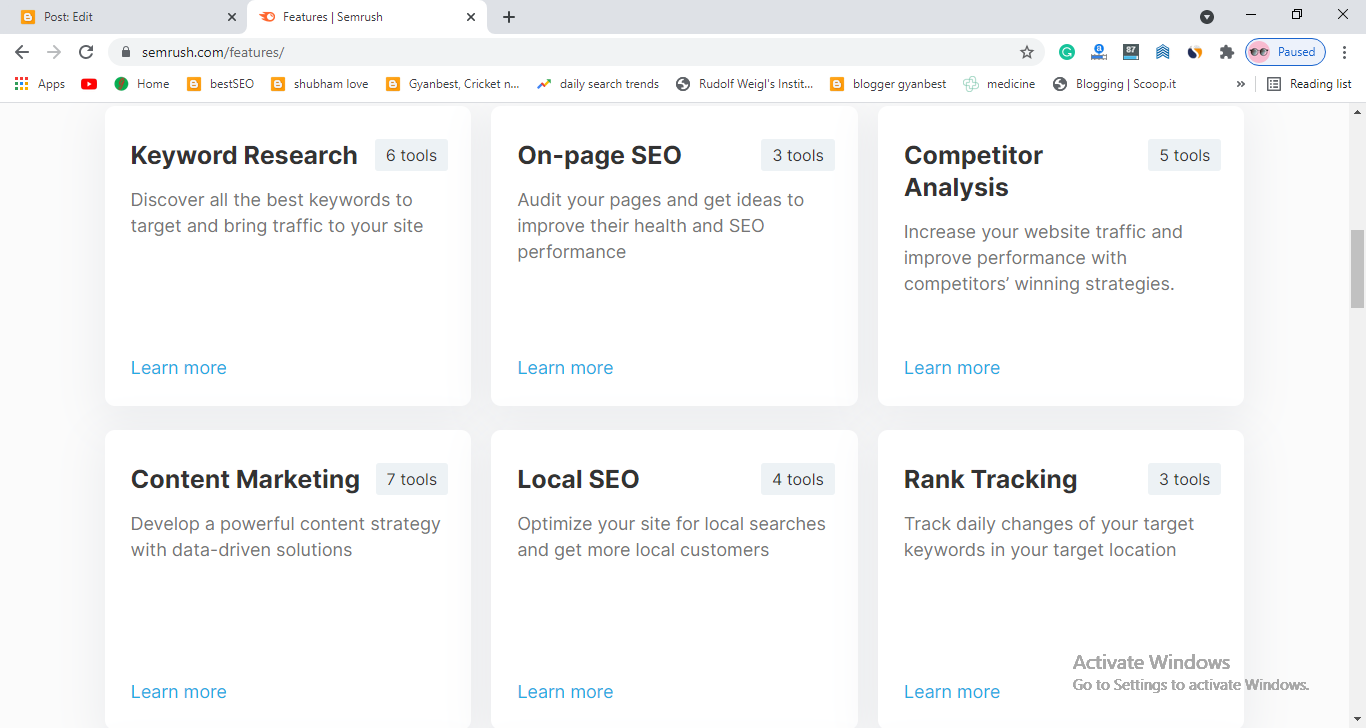The height and width of the screenshot is (728, 1366).
Task: Open the YouTube bookmark icon
Action: click(x=89, y=84)
